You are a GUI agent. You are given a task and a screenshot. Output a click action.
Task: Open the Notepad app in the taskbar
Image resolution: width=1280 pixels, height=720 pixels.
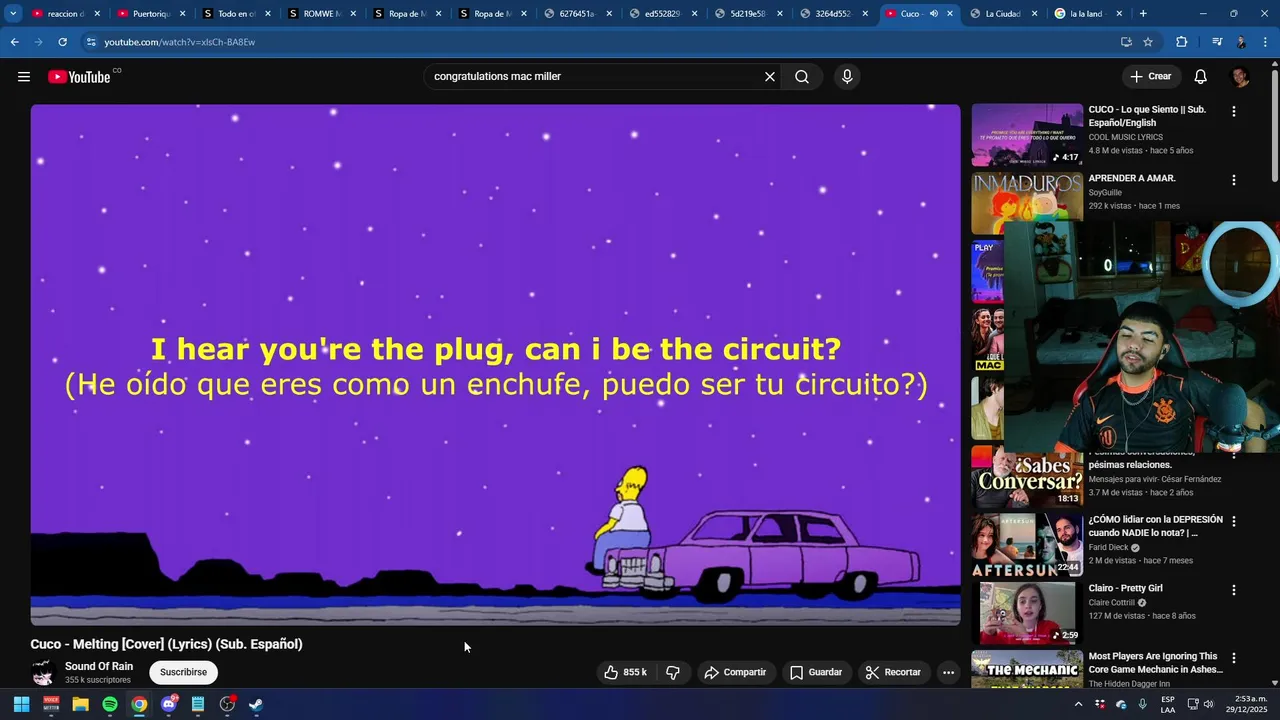(x=198, y=704)
